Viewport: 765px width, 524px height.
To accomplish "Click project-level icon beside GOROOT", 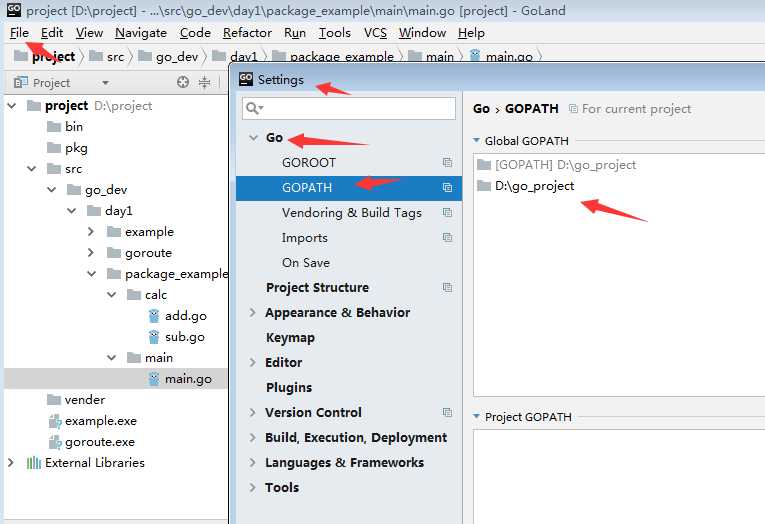I will click(447, 162).
